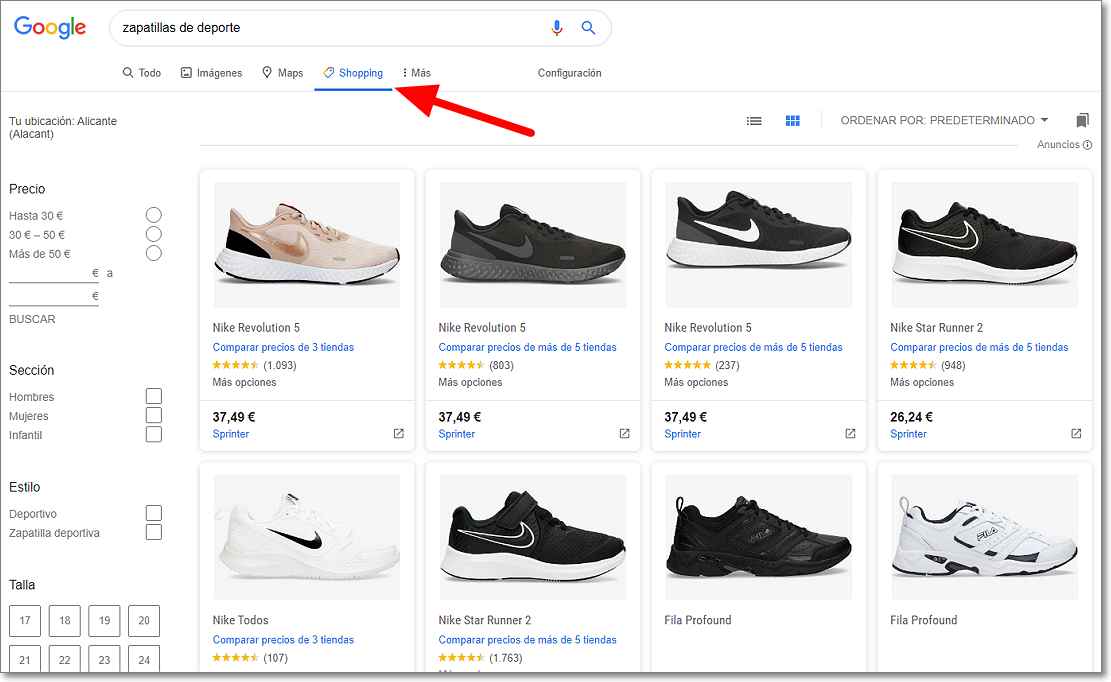1111x682 pixels.
Task: Click product title Nike Star Runner 2 with 1.763 reviews
Action: [x=485, y=620]
